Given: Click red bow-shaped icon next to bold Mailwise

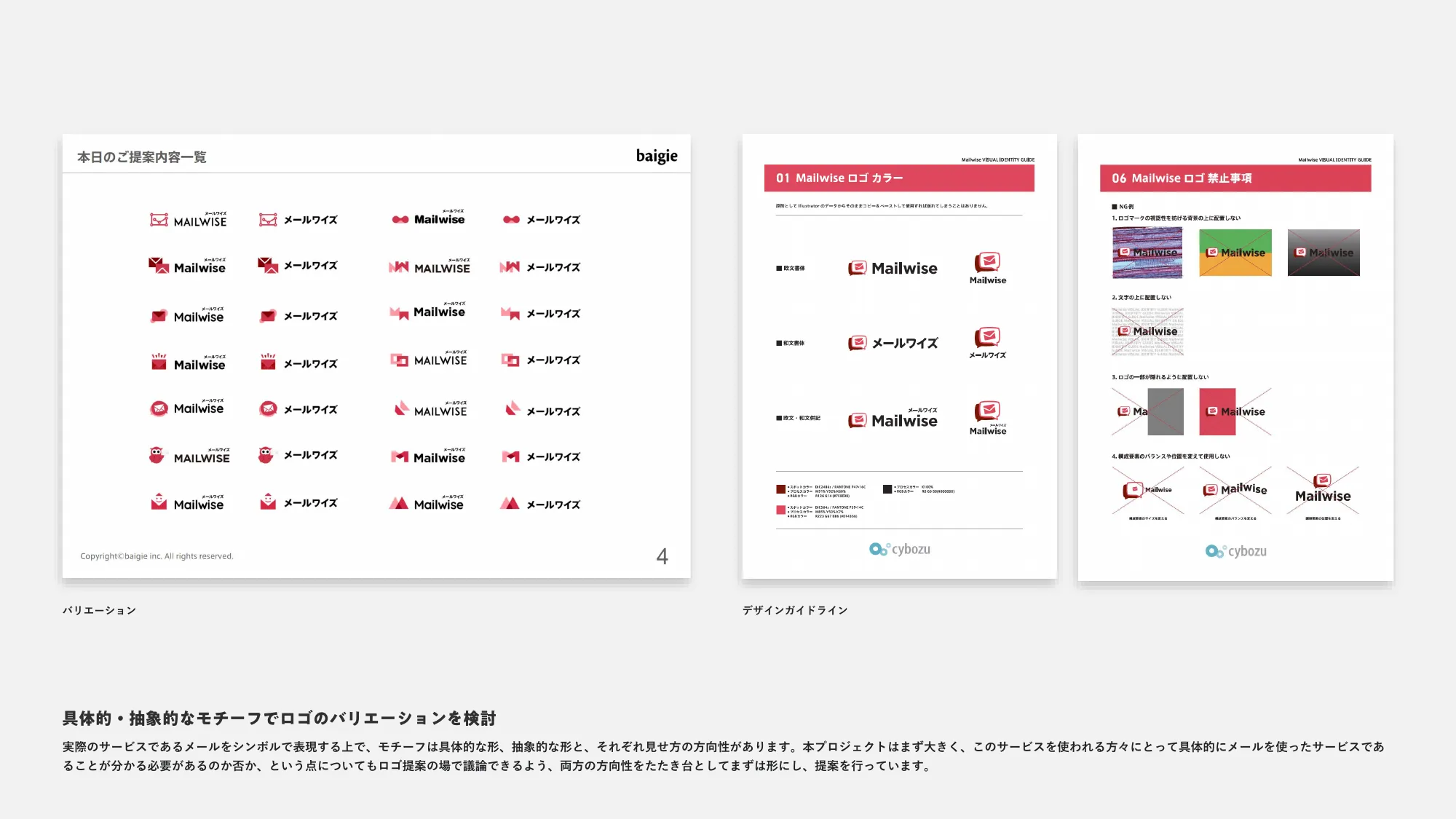Looking at the screenshot, I should tap(400, 219).
